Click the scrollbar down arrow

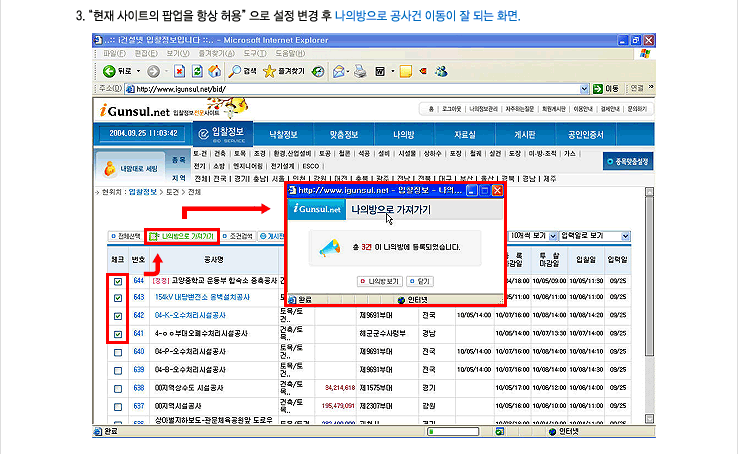point(649,418)
